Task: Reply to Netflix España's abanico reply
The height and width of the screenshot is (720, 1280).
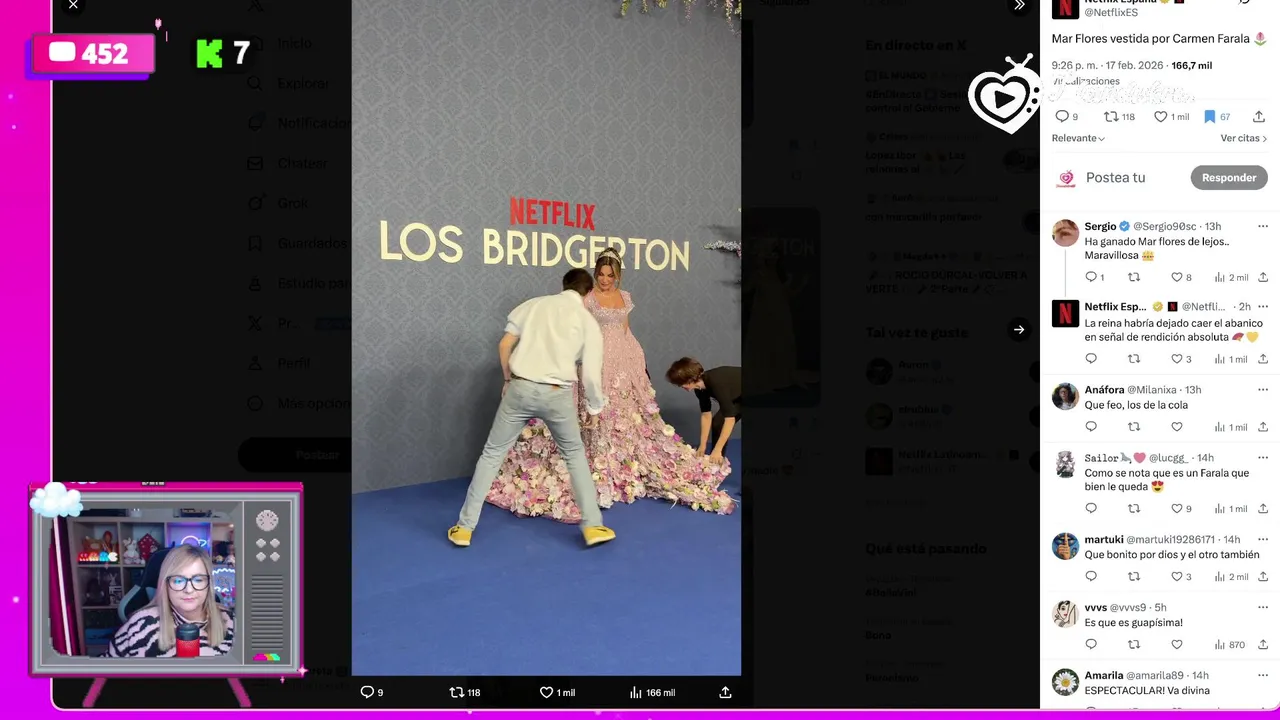Action: 1091,359
